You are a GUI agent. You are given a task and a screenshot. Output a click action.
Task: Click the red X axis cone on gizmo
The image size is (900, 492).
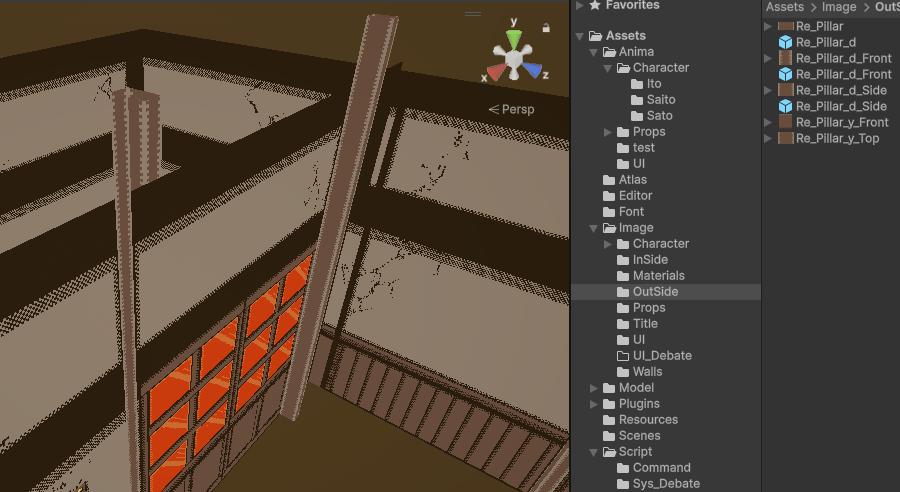[x=494, y=71]
